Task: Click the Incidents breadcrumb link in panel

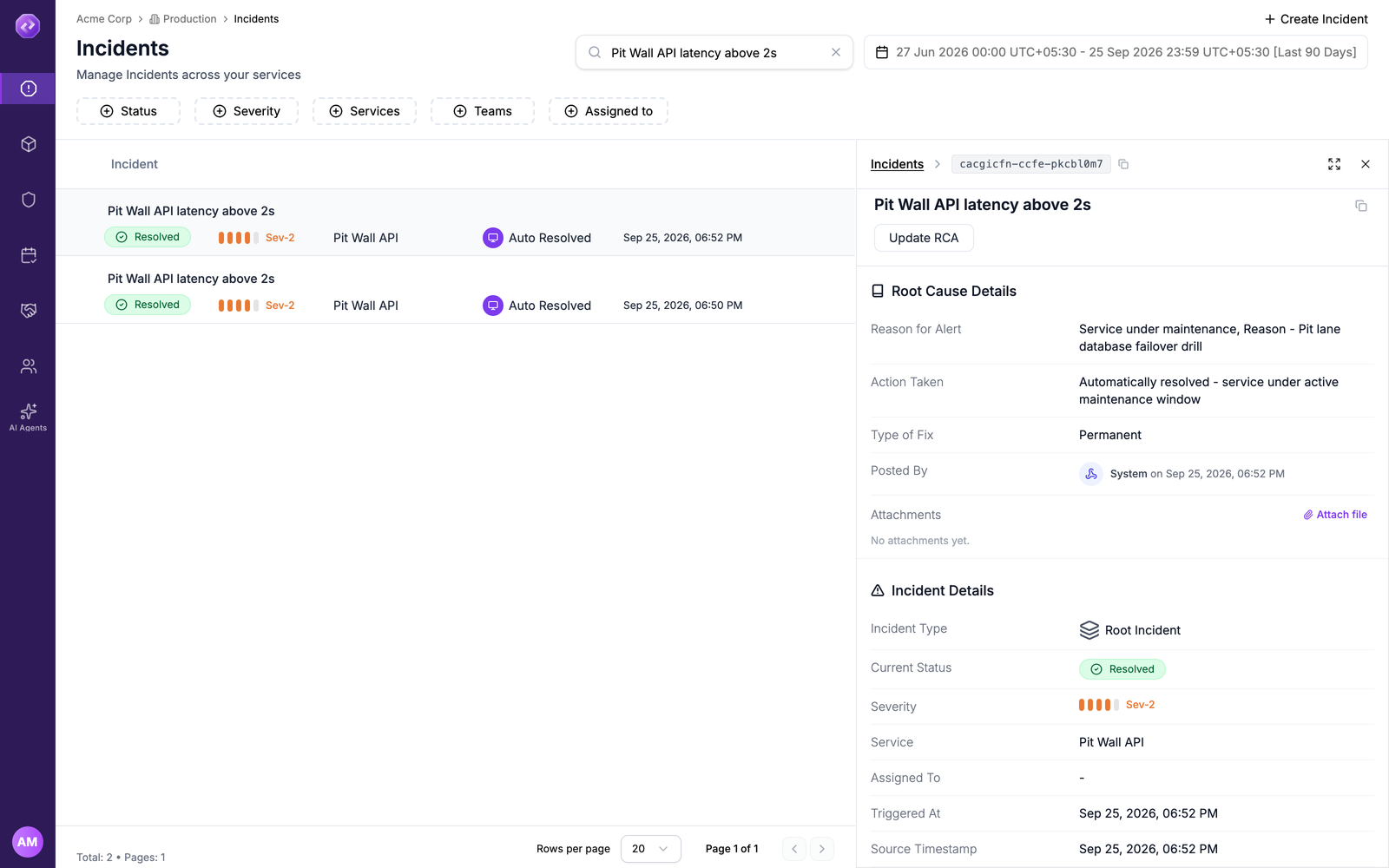Action: point(897,164)
